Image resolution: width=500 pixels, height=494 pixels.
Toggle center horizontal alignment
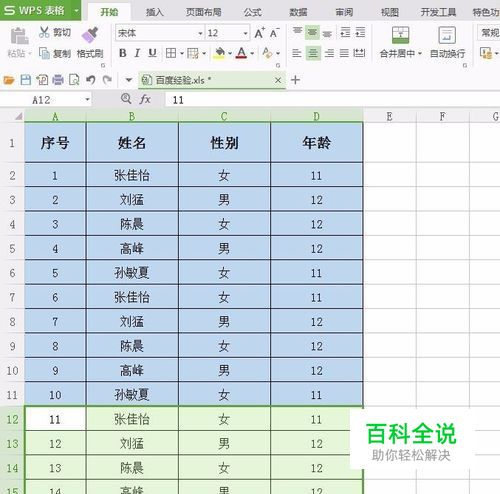point(313,53)
